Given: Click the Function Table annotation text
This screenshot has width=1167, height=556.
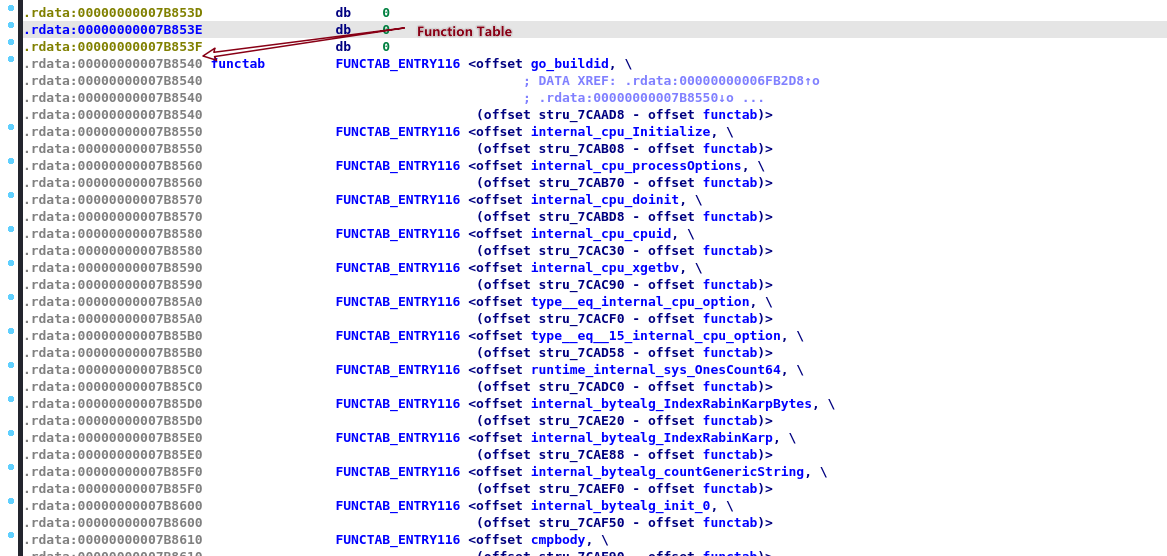Looking at the screenshot, I should click(x=464, y=32).
